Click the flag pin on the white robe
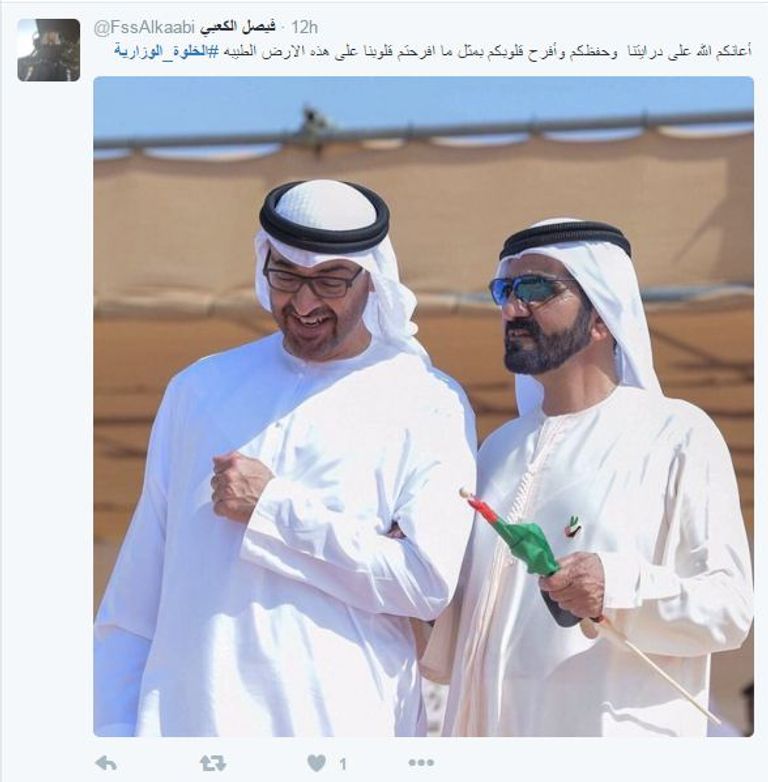This screenshot has width=768, height=782. pos(574,527)
